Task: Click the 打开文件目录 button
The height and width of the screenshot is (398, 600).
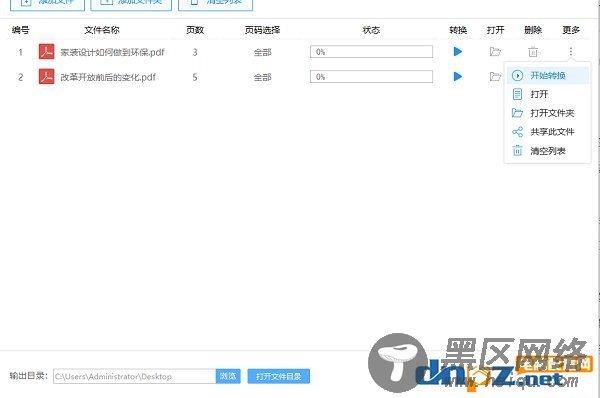Action: [279, 376]
